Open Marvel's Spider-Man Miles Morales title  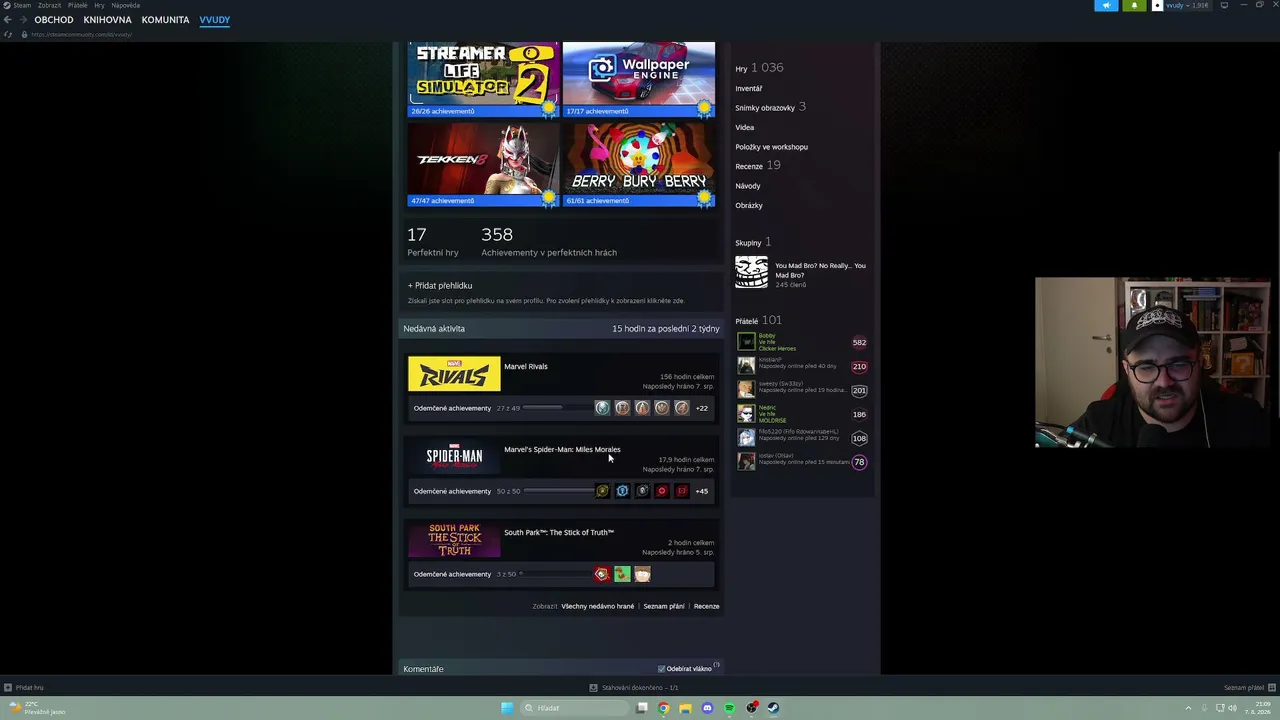[x=562, y=450]
